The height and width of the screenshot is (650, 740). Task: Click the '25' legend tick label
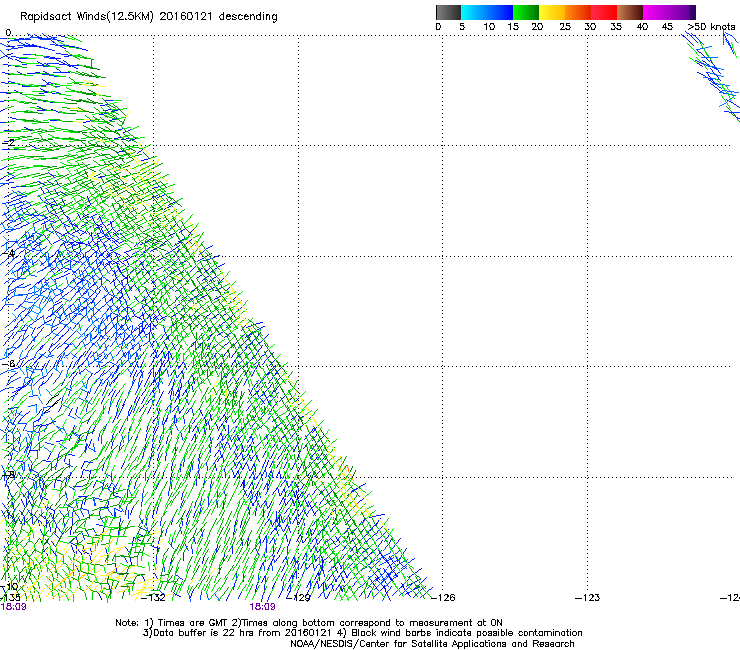(565, 27)
